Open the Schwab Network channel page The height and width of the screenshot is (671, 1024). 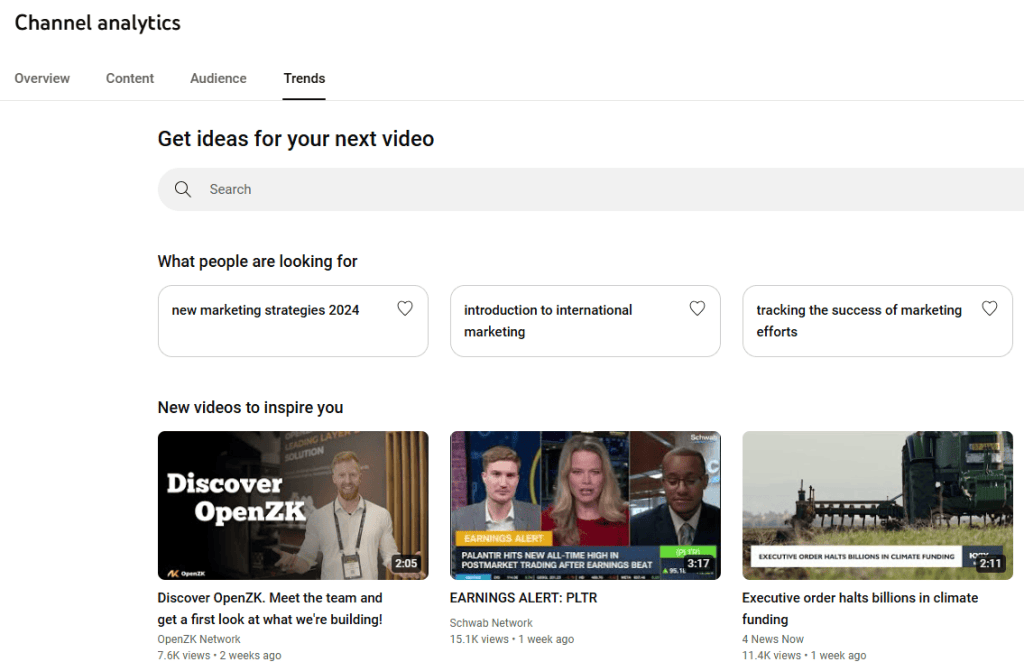pos(491,622)
